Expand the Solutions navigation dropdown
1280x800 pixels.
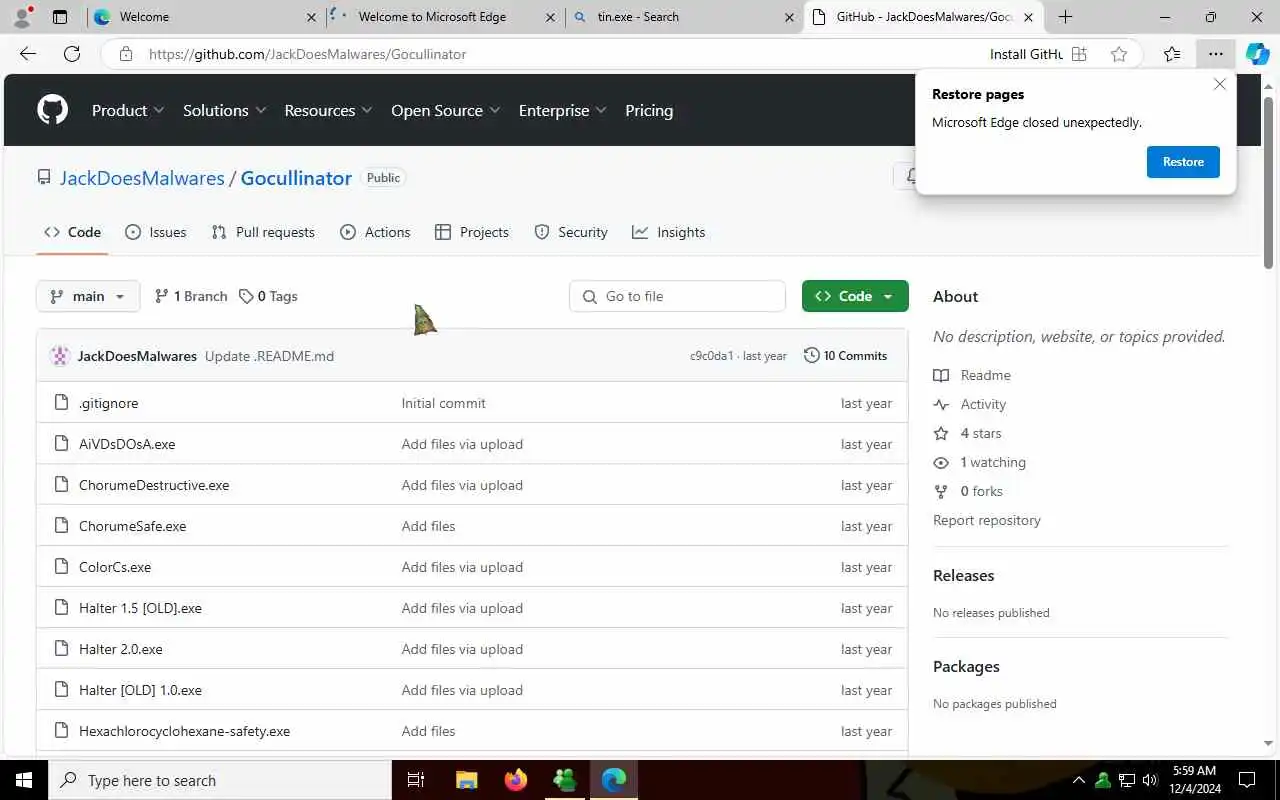225,110
